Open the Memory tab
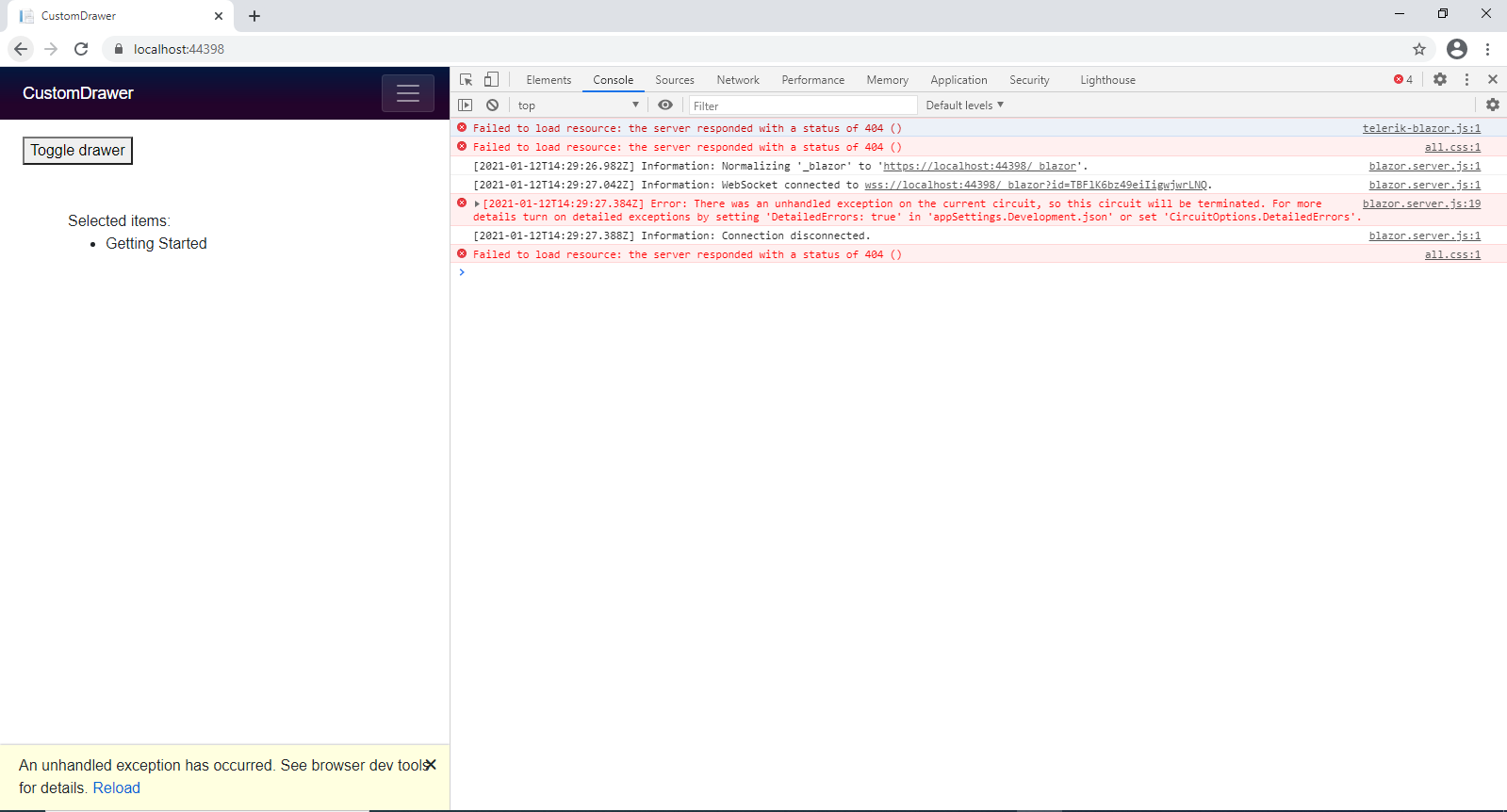This screenshot has width=1507, height=812. [888, 80]
